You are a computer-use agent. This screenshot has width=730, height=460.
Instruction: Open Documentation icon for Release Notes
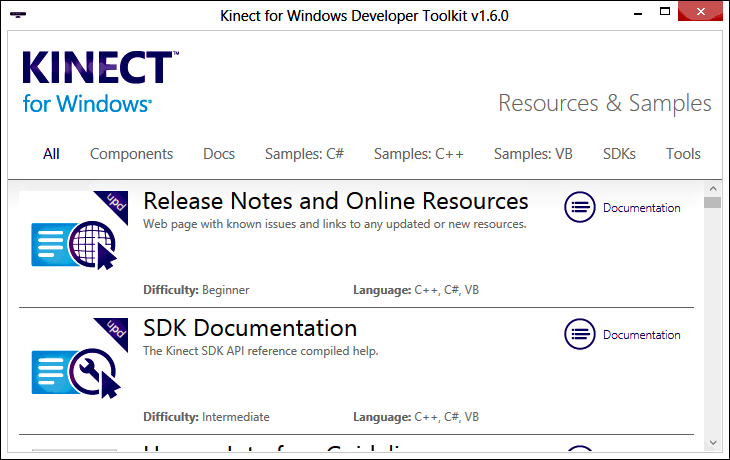coord(580,207)
